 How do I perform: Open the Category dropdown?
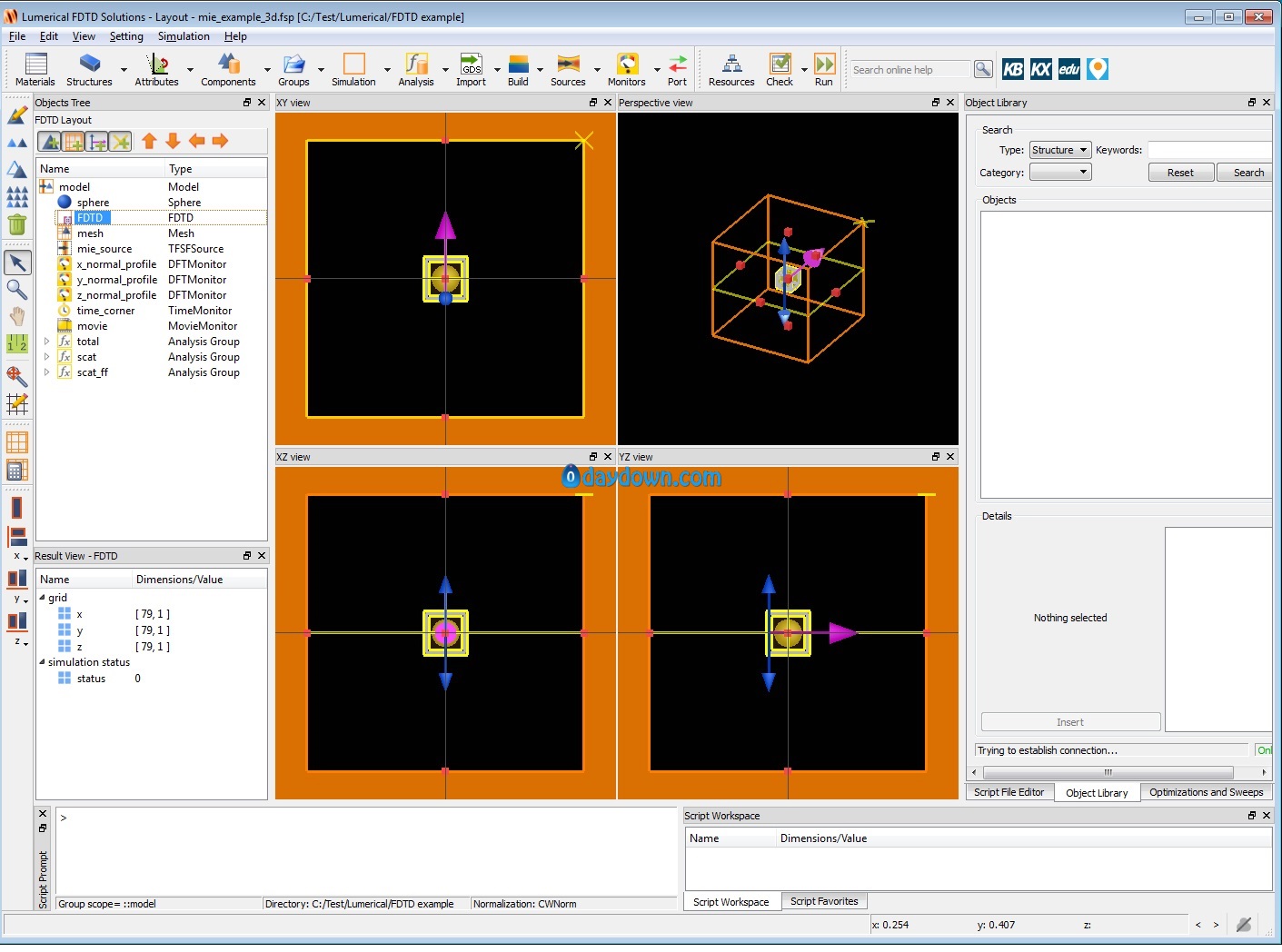(1059, 173)
